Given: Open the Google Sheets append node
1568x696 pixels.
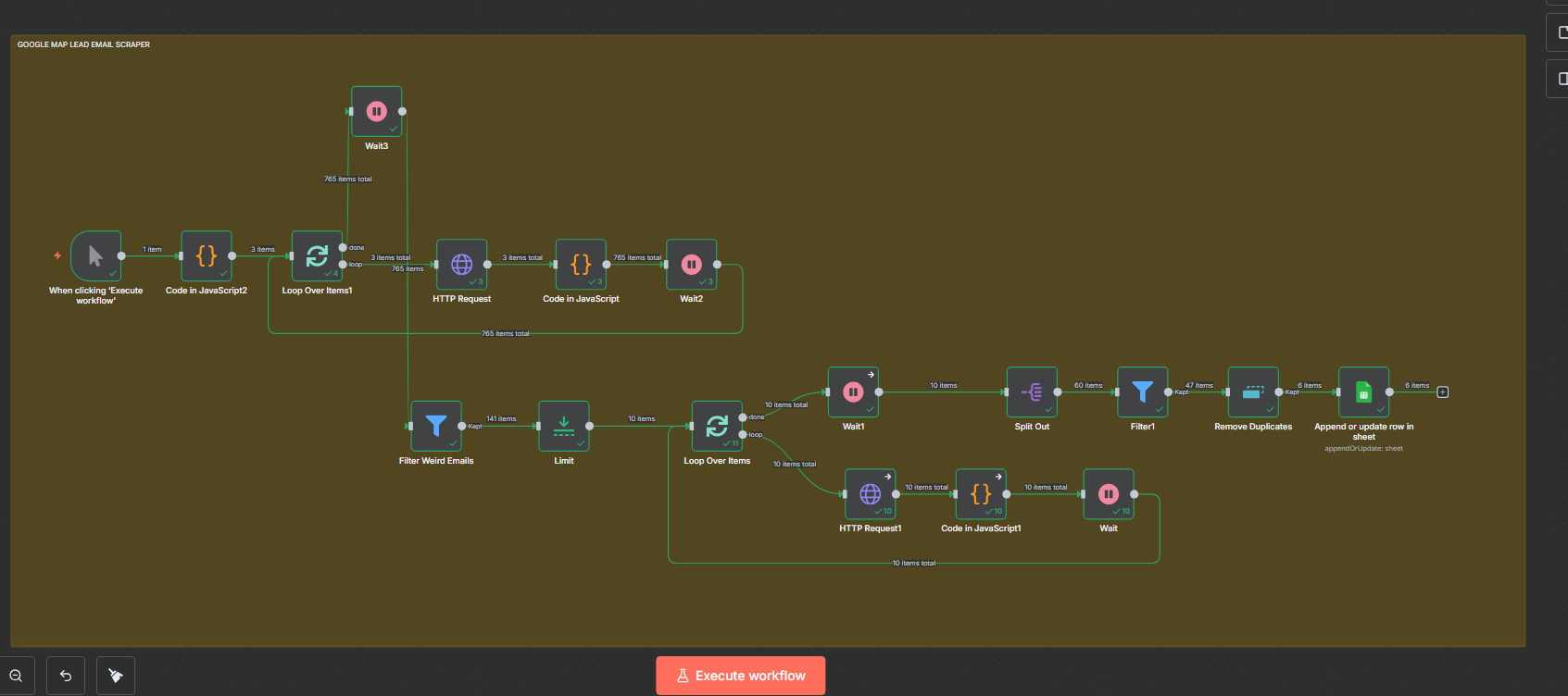Looking at the screenshot, I should pyautogui.click(x=1363, y=392).
